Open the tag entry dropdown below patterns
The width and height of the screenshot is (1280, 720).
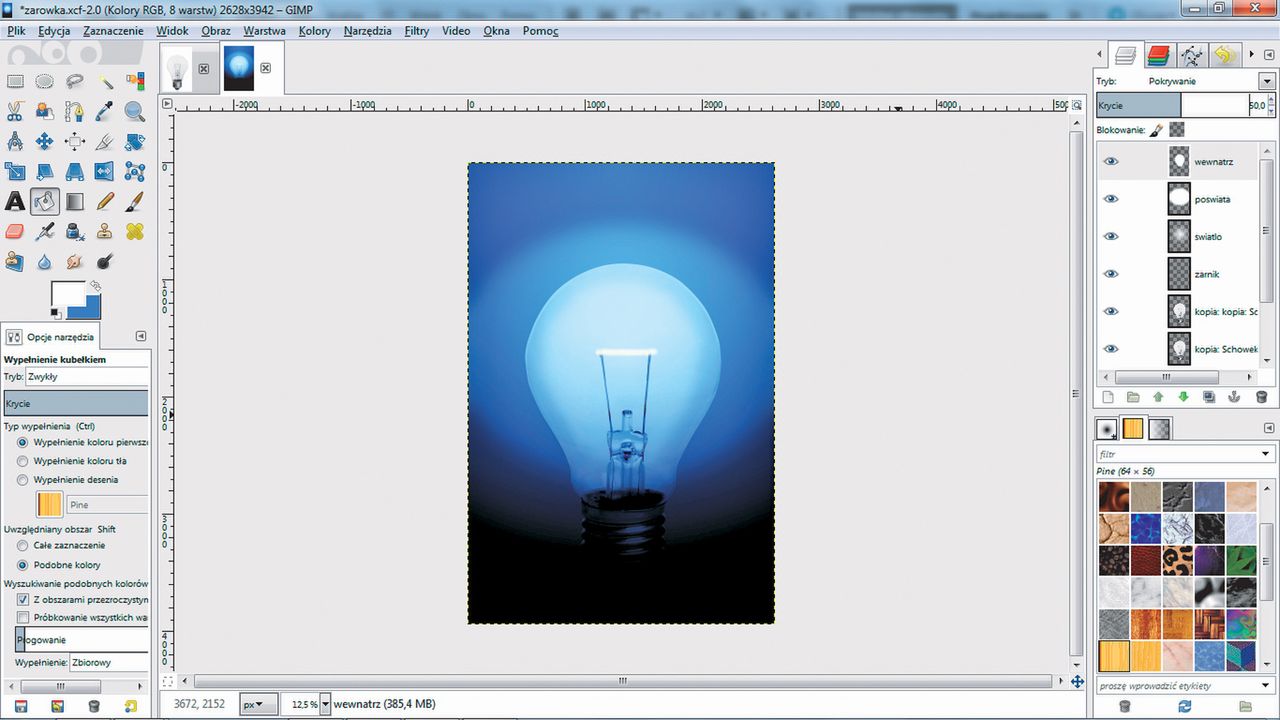point(1266,686)
